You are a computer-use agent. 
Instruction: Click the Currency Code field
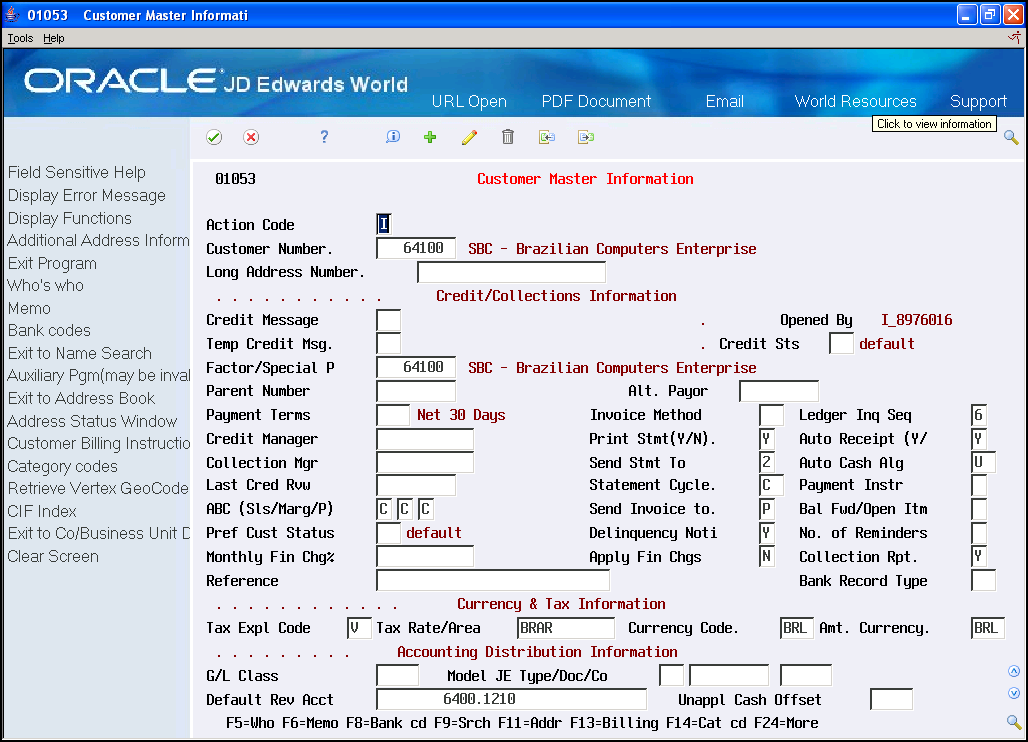click(797, 628)
